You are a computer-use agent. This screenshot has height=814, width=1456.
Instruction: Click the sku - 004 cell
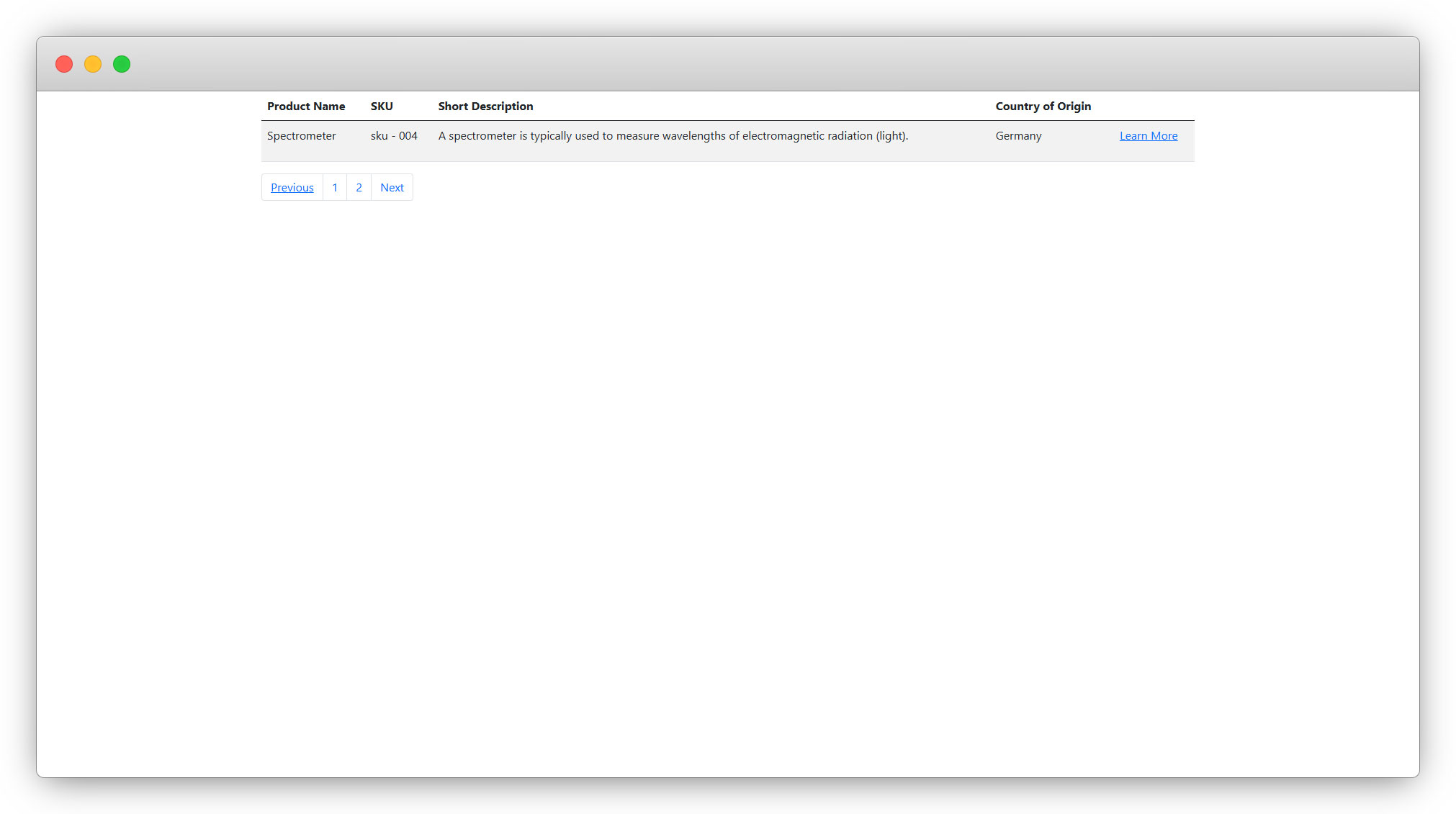point(394,135)
